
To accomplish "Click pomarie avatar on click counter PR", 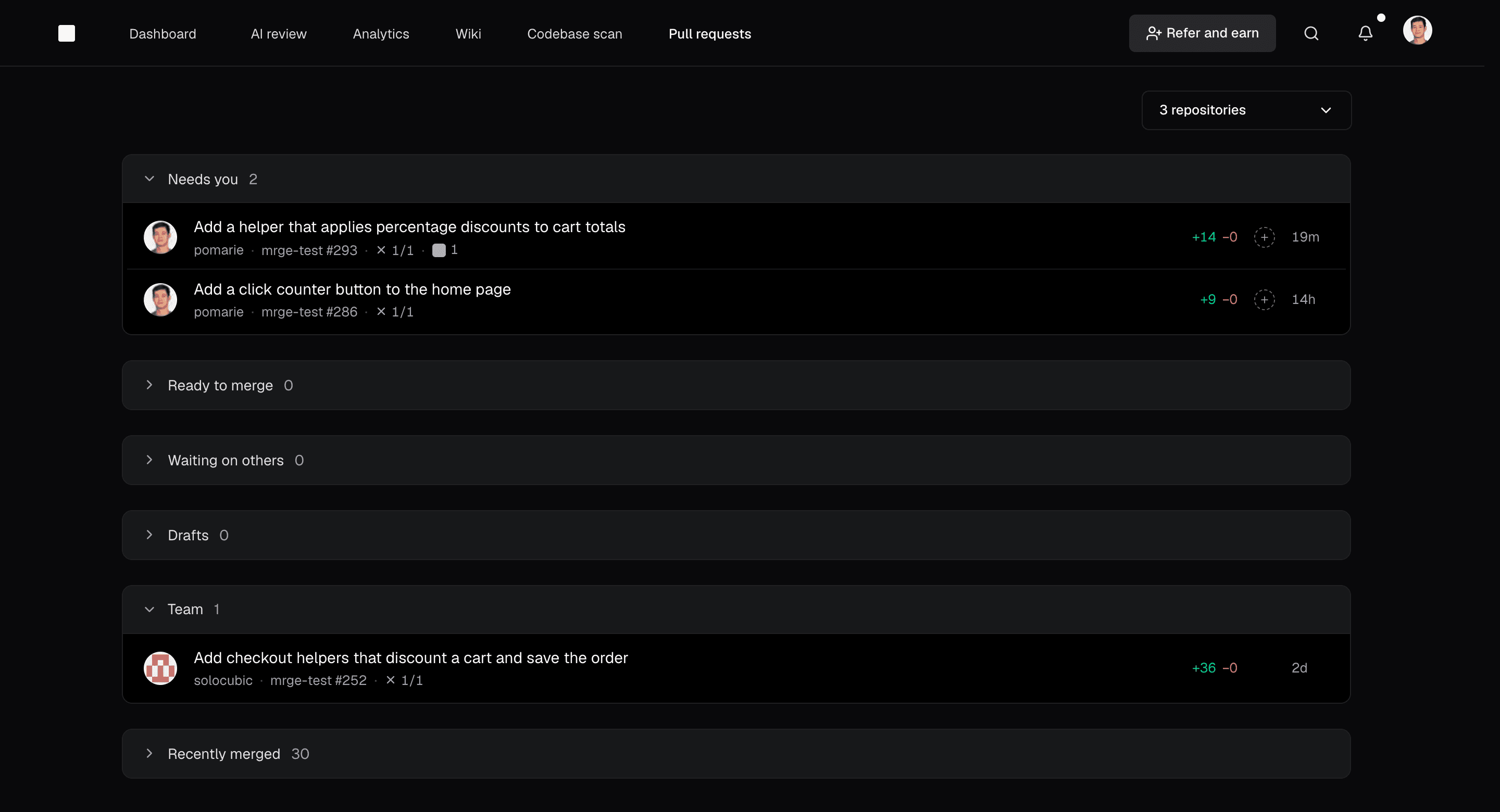I will click(160, 299).
